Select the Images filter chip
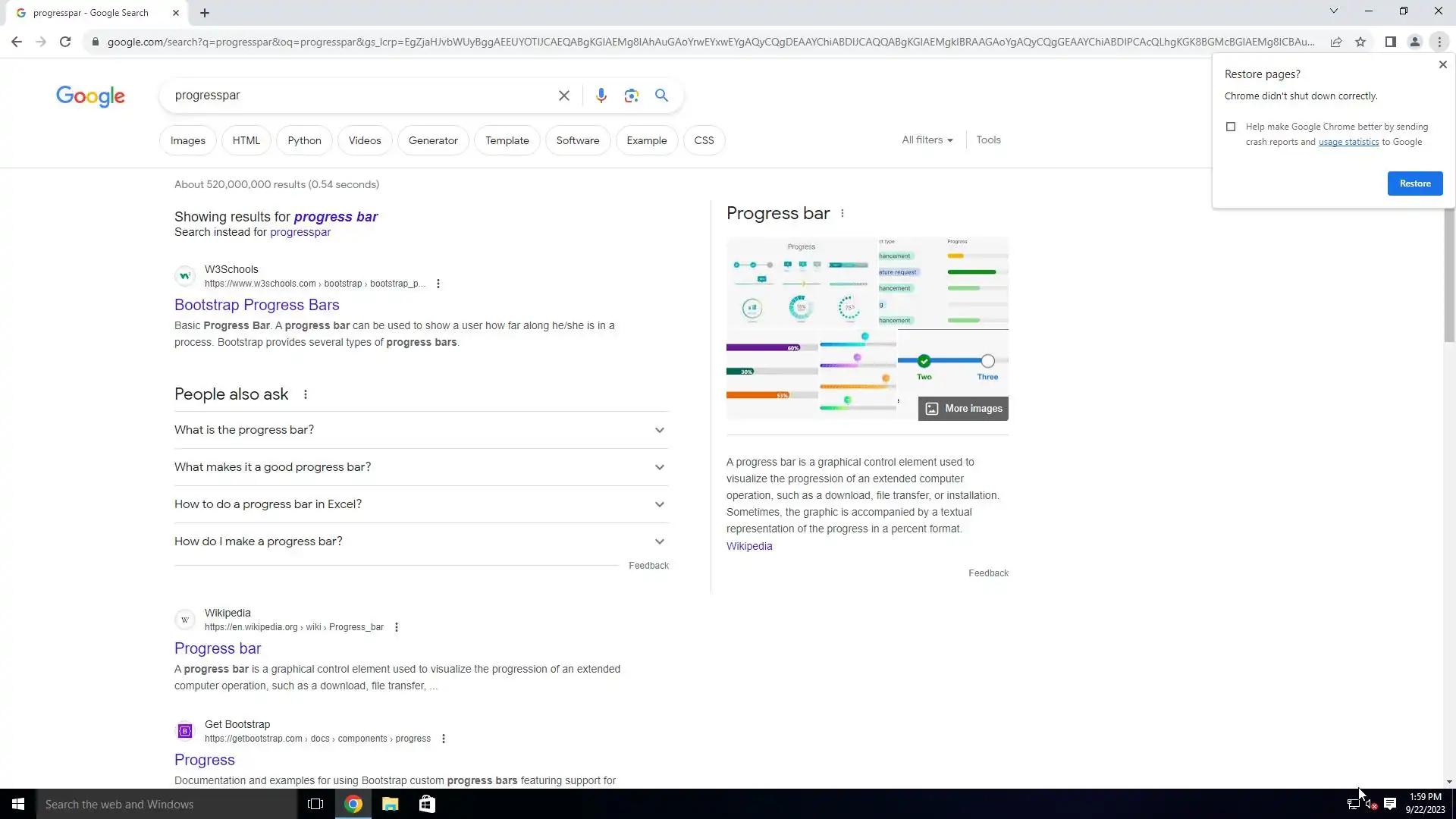1456x819 pixels. pos(187,141)
